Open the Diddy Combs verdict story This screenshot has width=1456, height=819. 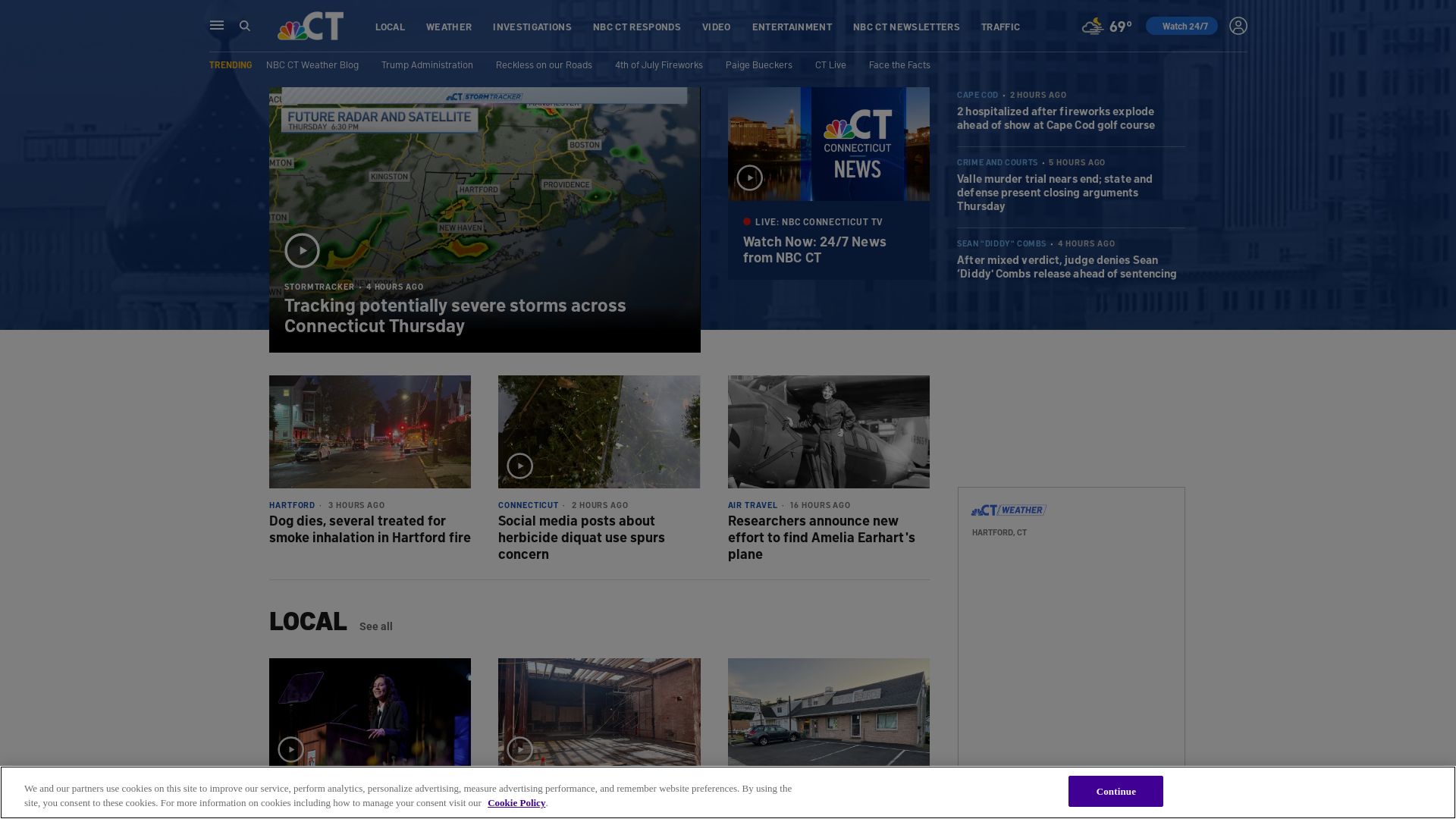point(1066,266)
